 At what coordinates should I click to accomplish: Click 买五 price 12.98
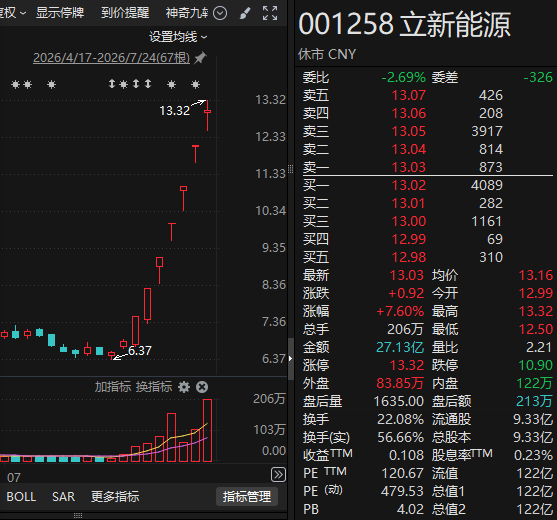(x=409, y=257)
